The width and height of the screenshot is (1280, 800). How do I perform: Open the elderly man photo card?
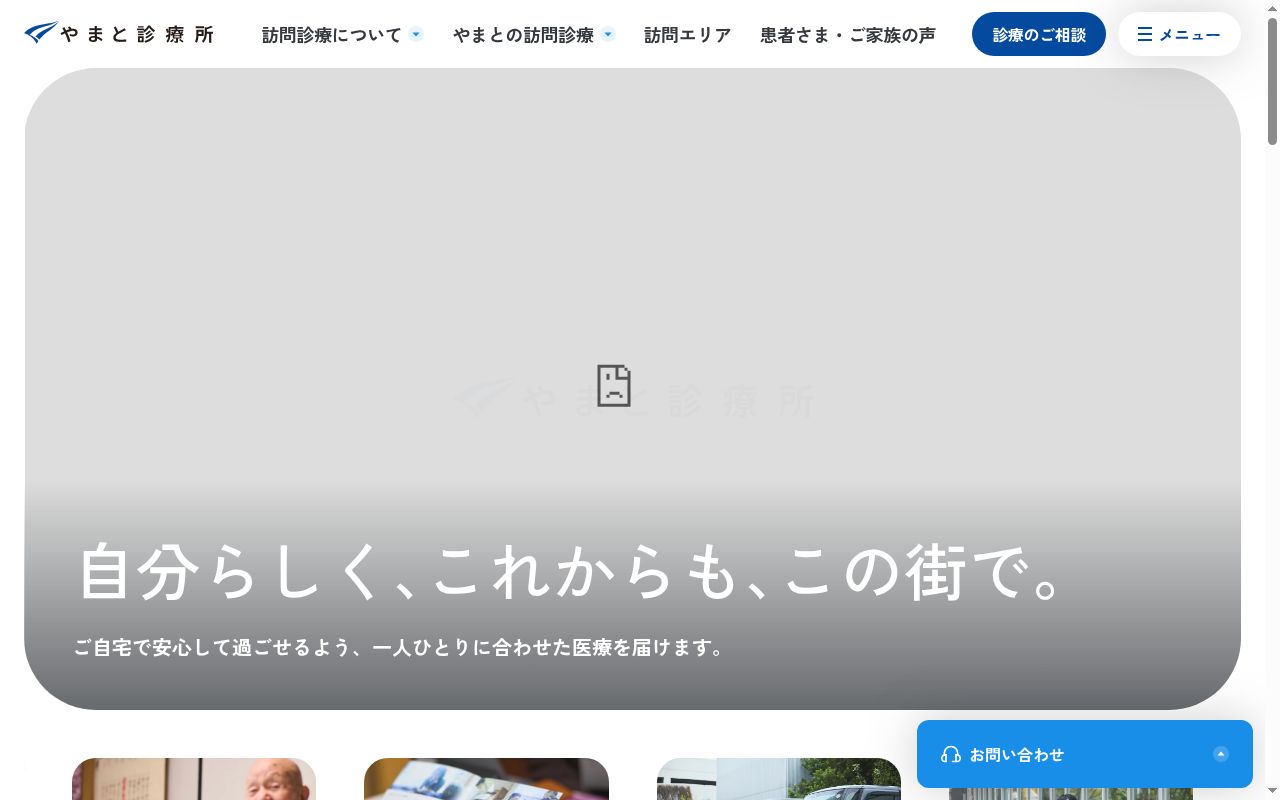pos(194,779)
